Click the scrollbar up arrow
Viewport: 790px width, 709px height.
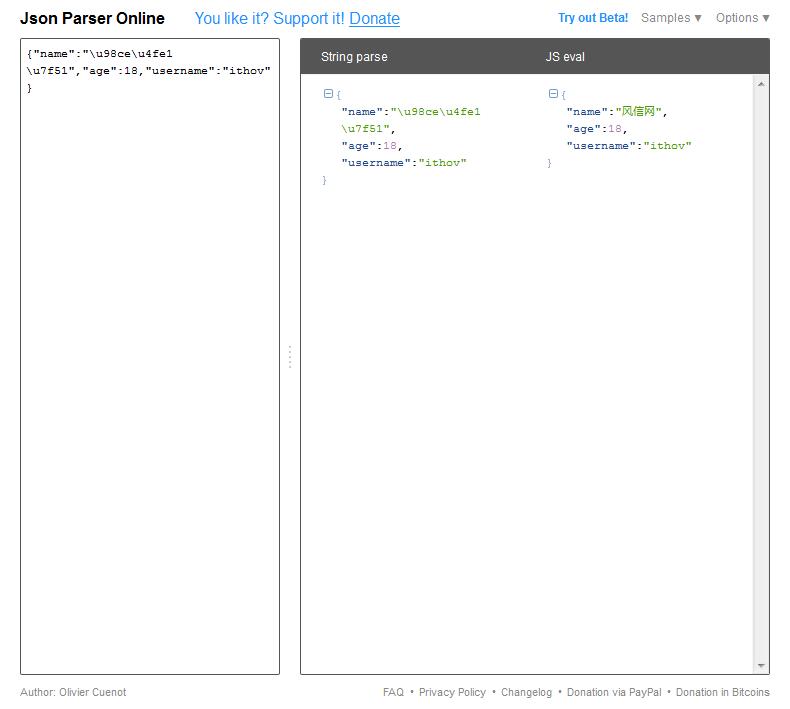762,84
